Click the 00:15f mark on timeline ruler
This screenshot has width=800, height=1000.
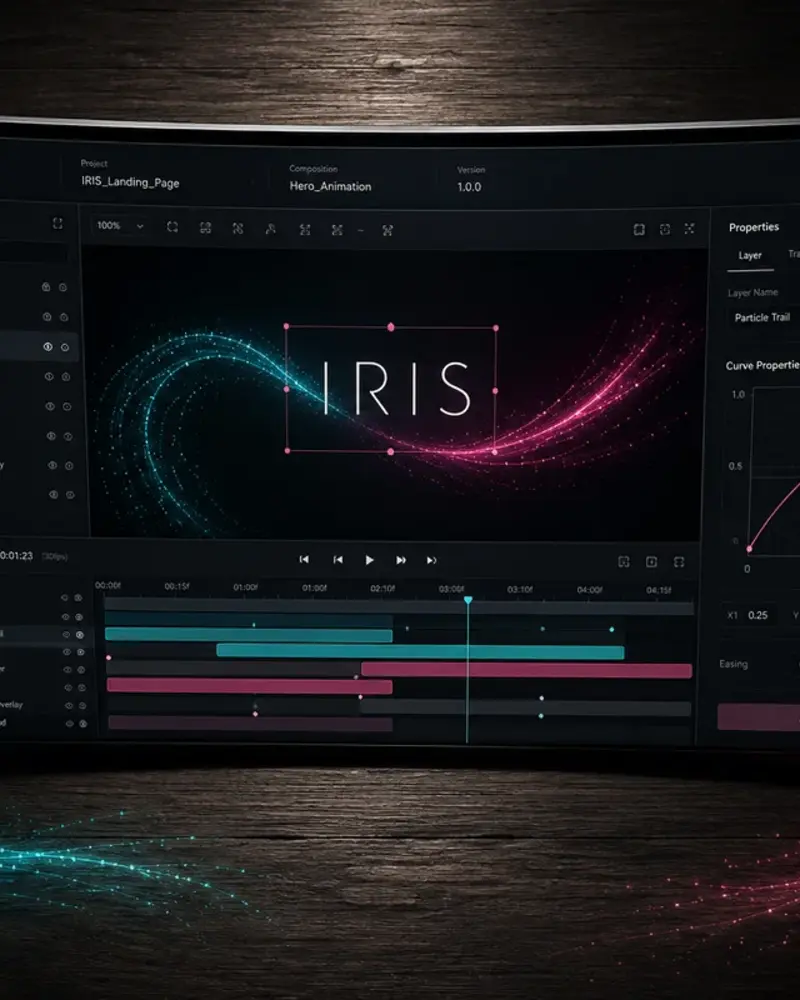pos(177,586)
